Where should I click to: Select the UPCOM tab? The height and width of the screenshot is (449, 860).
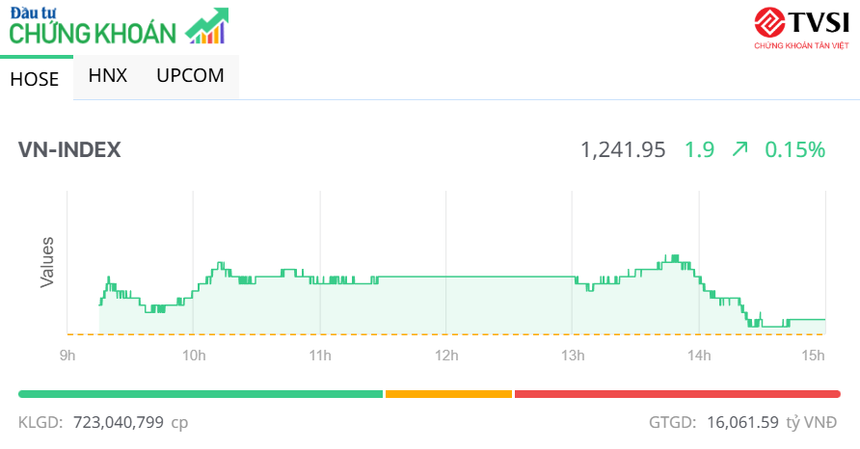190,75
